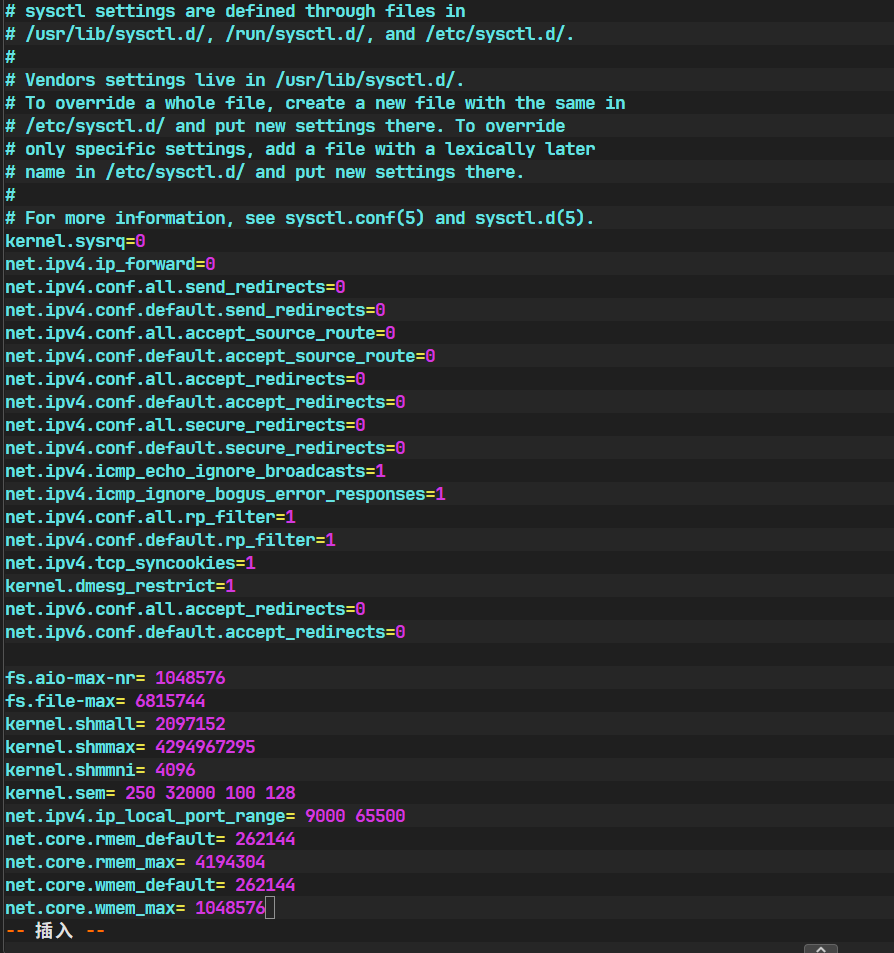The image size is (894, 953).
Task: Click net.core.rmem_max value 4194304
Action: [x=230, y=862]
